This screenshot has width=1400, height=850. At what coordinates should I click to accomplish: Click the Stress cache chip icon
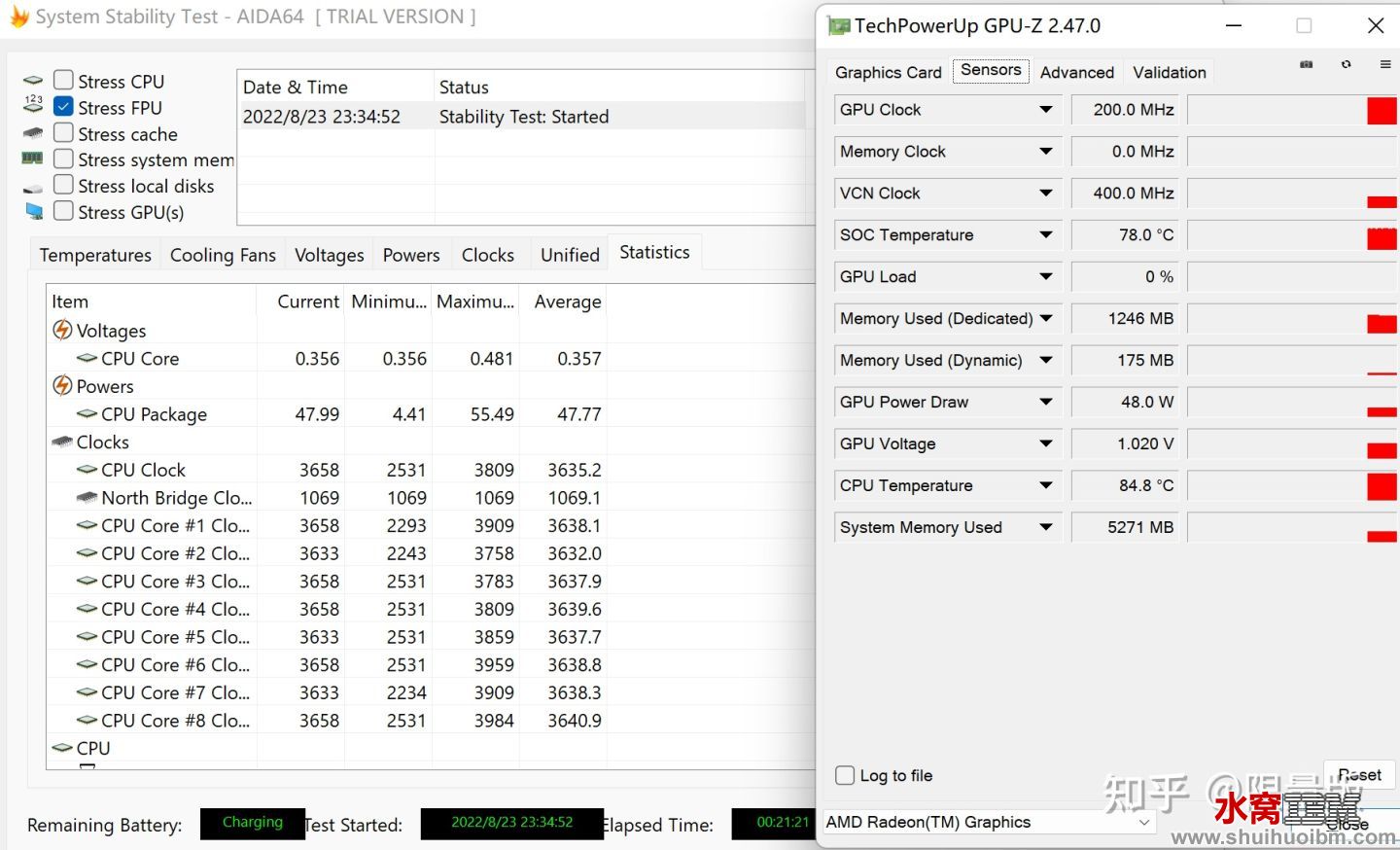33,133
